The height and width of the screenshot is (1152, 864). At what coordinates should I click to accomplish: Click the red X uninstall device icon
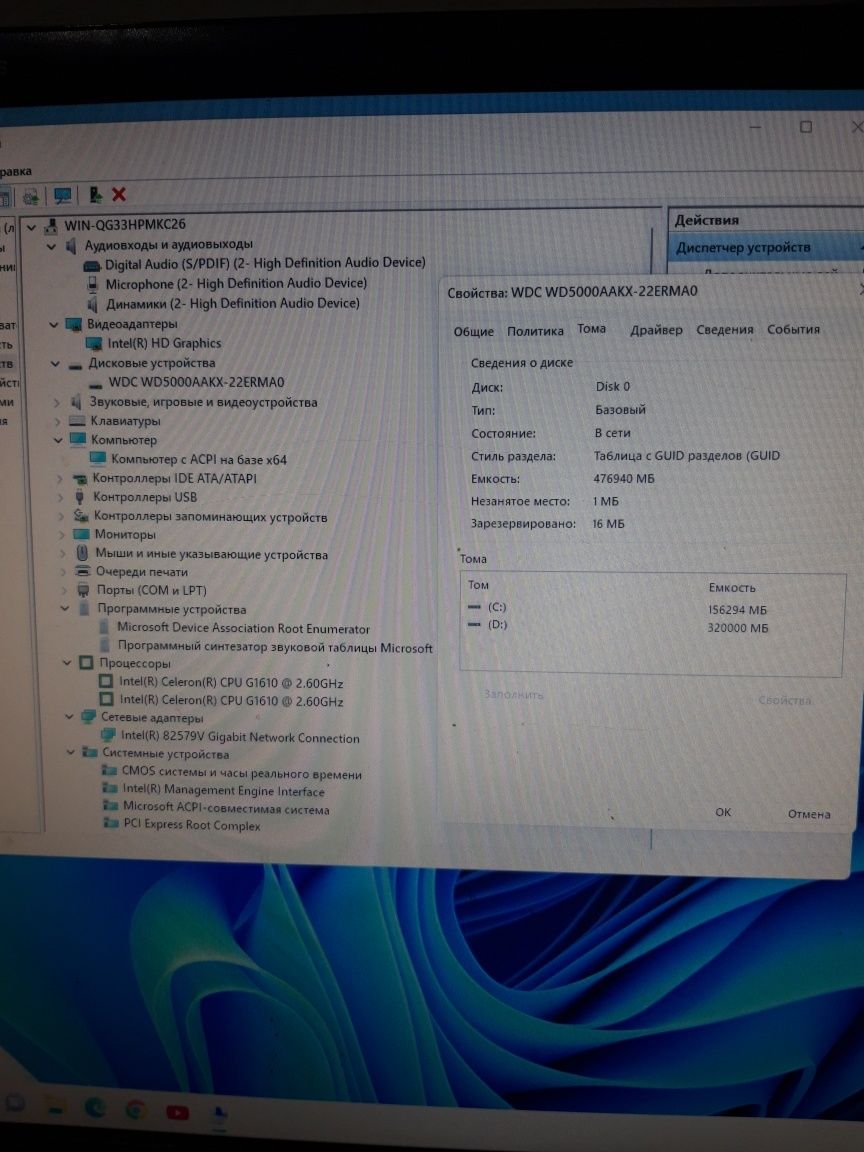point(119,194)
